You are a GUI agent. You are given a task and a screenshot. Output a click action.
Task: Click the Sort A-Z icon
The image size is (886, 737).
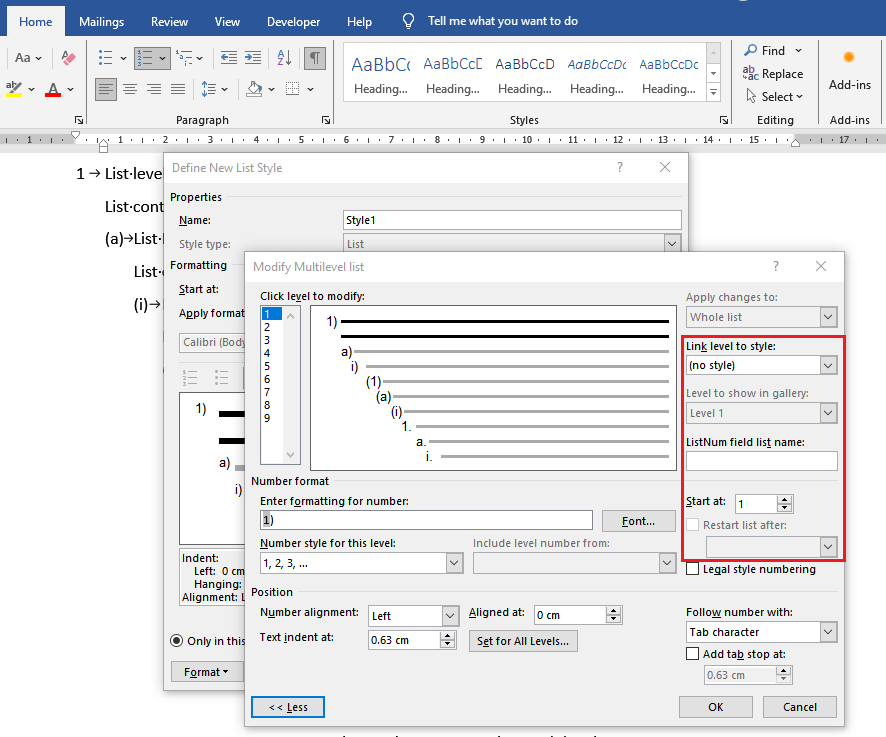pos(284,58)
